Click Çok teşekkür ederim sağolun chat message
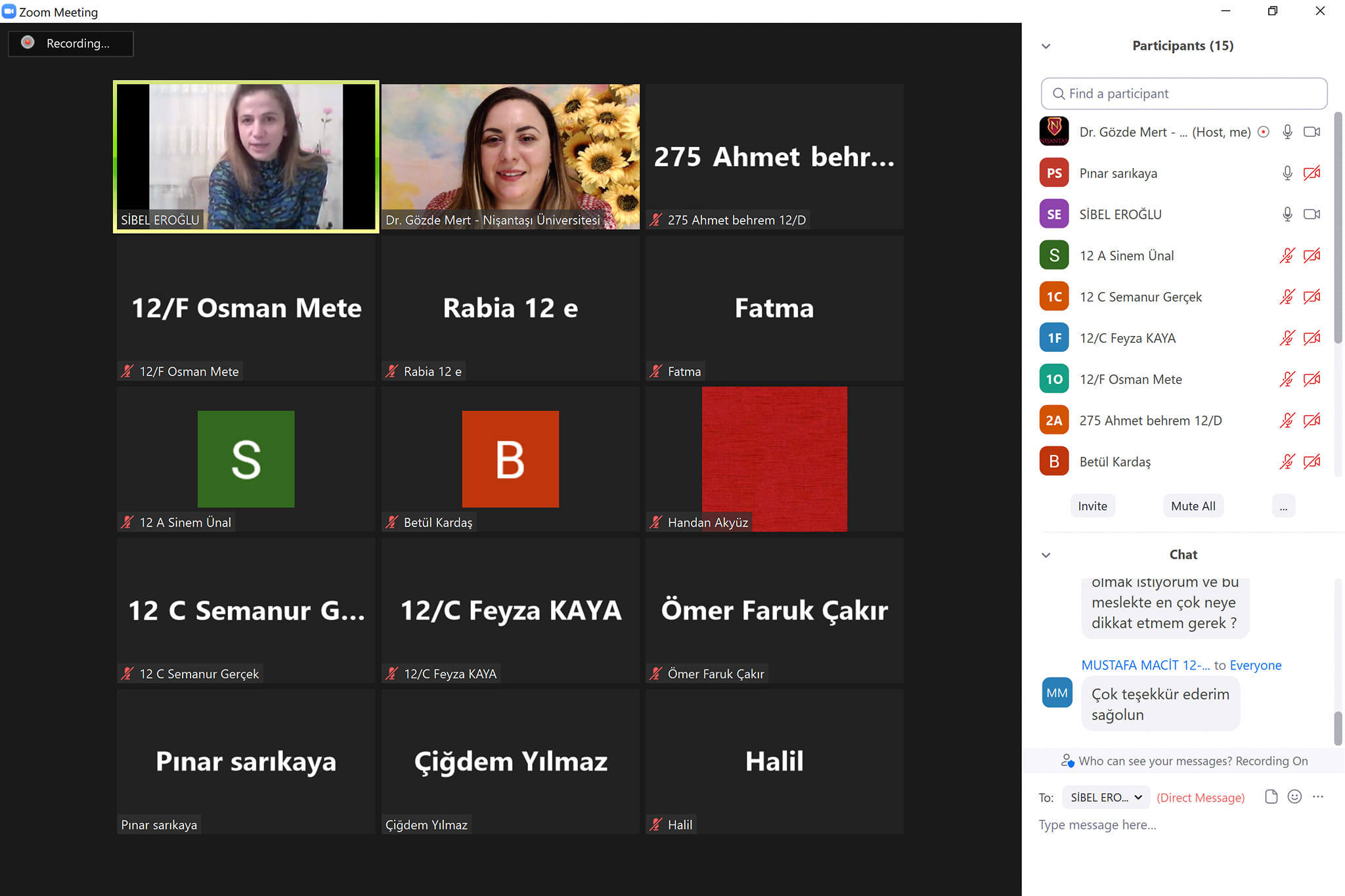1345x896 pixels. (1160, 704)
